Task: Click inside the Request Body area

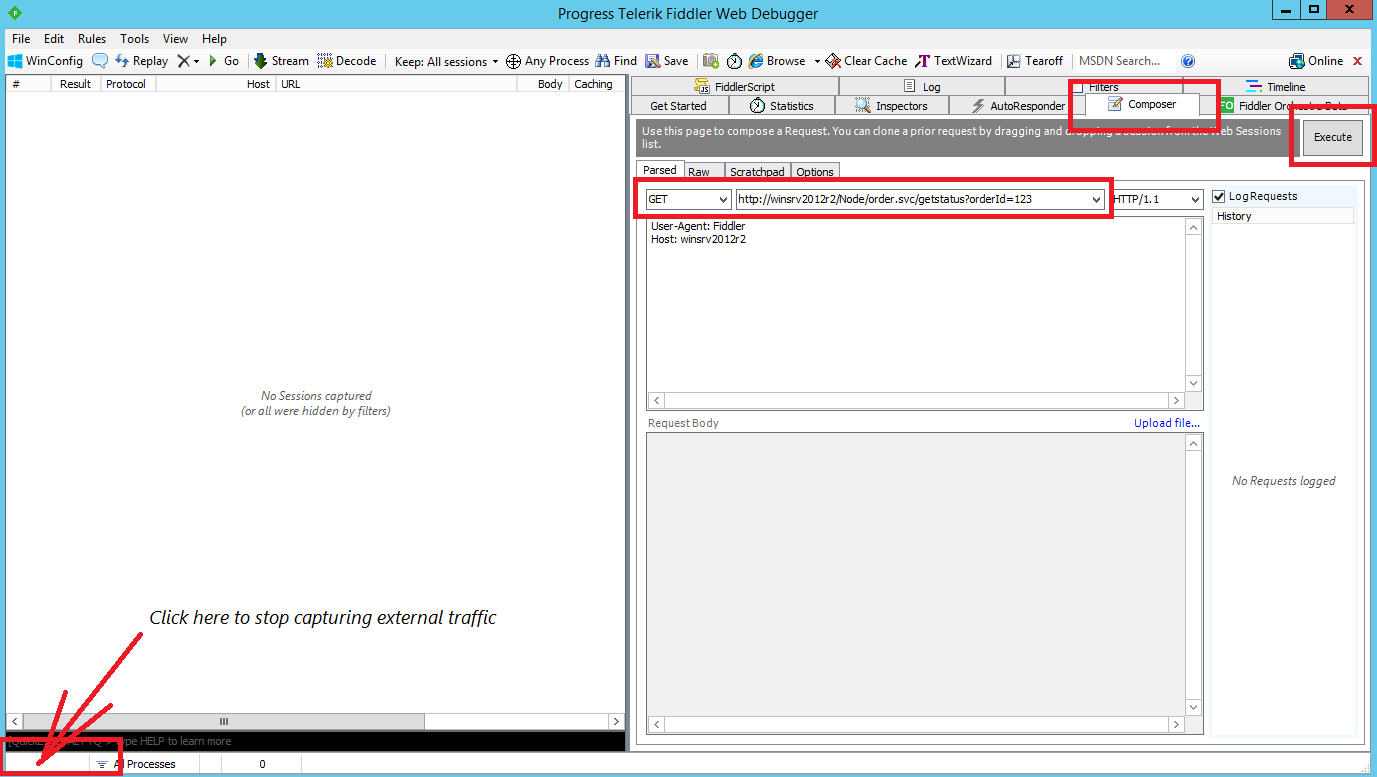Action: pos(916,573)
